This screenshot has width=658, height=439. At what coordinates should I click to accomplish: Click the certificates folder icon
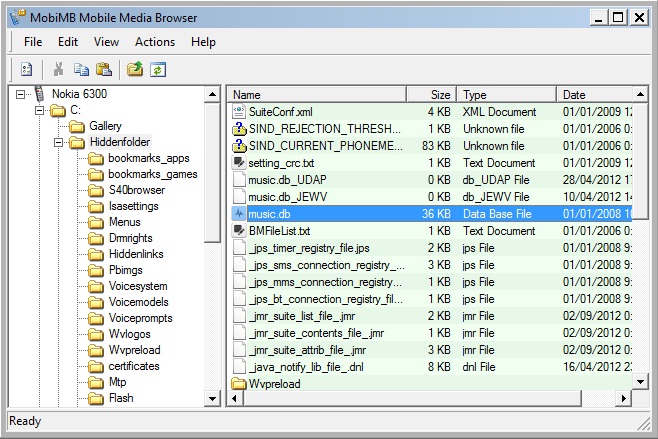[x=96, y=366]
